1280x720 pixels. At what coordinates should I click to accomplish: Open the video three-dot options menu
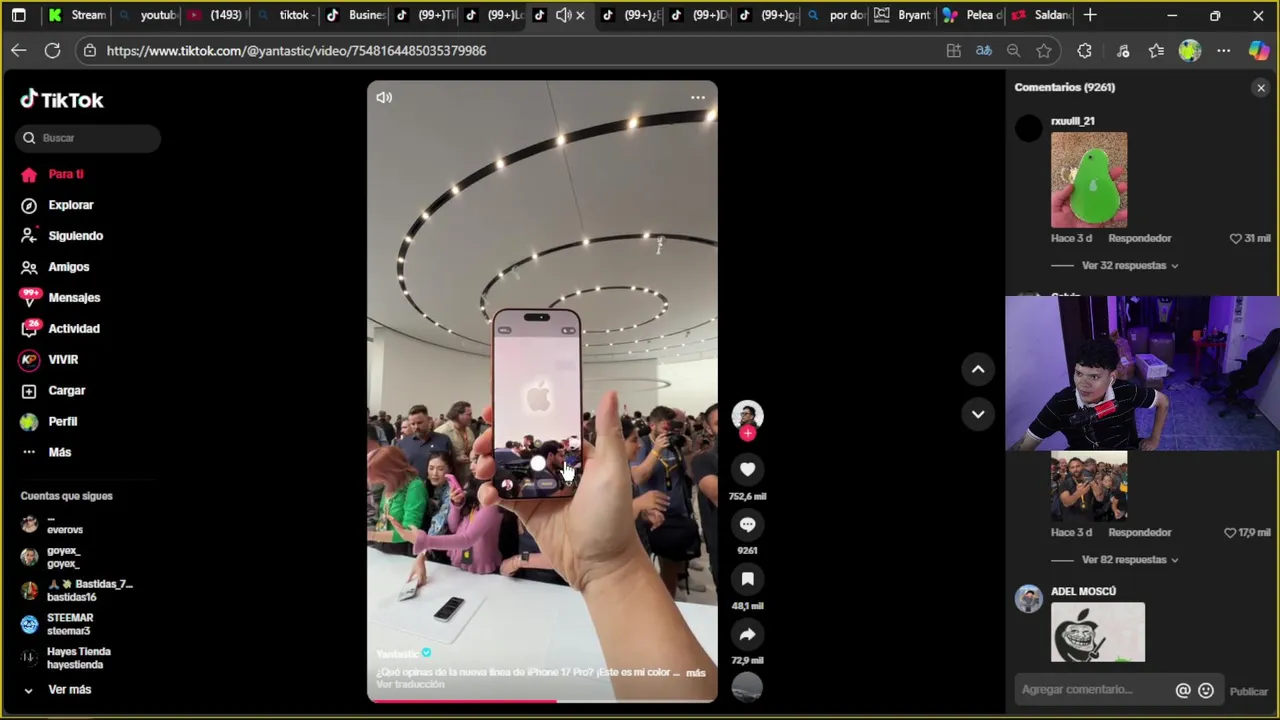coord(698,97)
